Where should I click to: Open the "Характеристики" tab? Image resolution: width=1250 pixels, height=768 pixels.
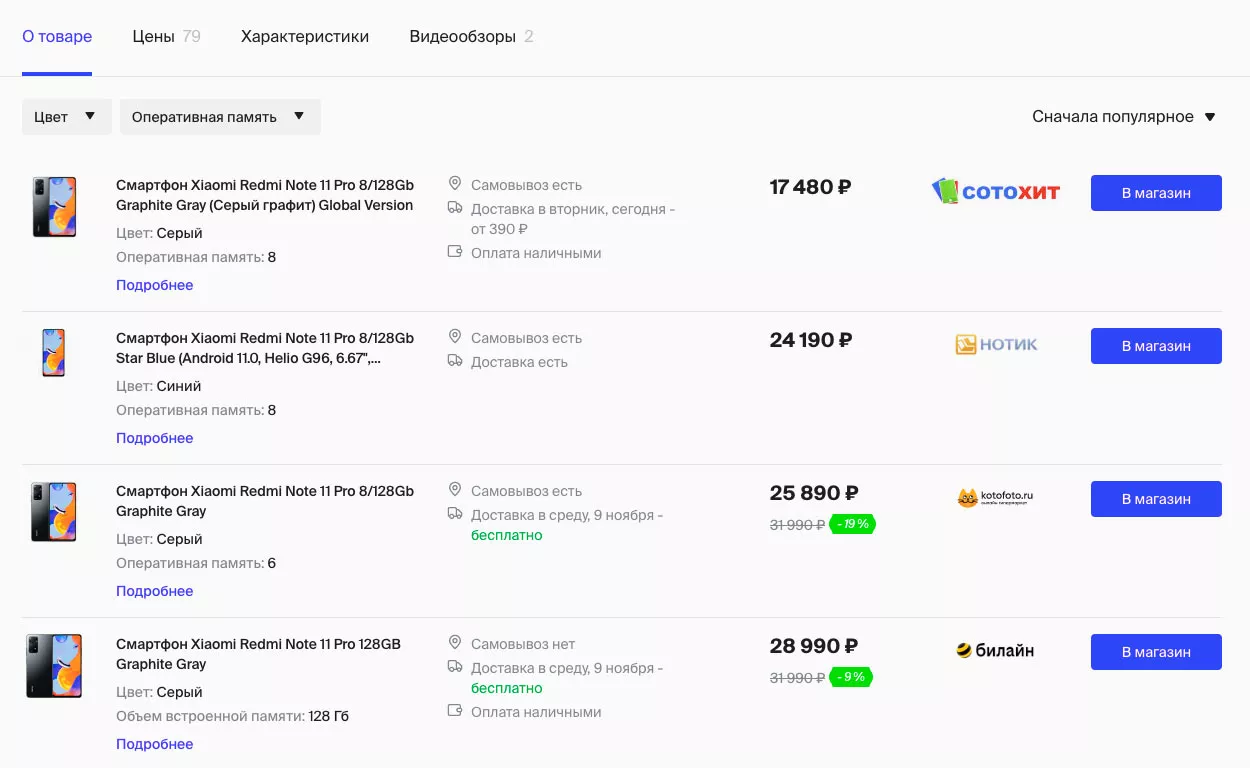click(305, 37)
